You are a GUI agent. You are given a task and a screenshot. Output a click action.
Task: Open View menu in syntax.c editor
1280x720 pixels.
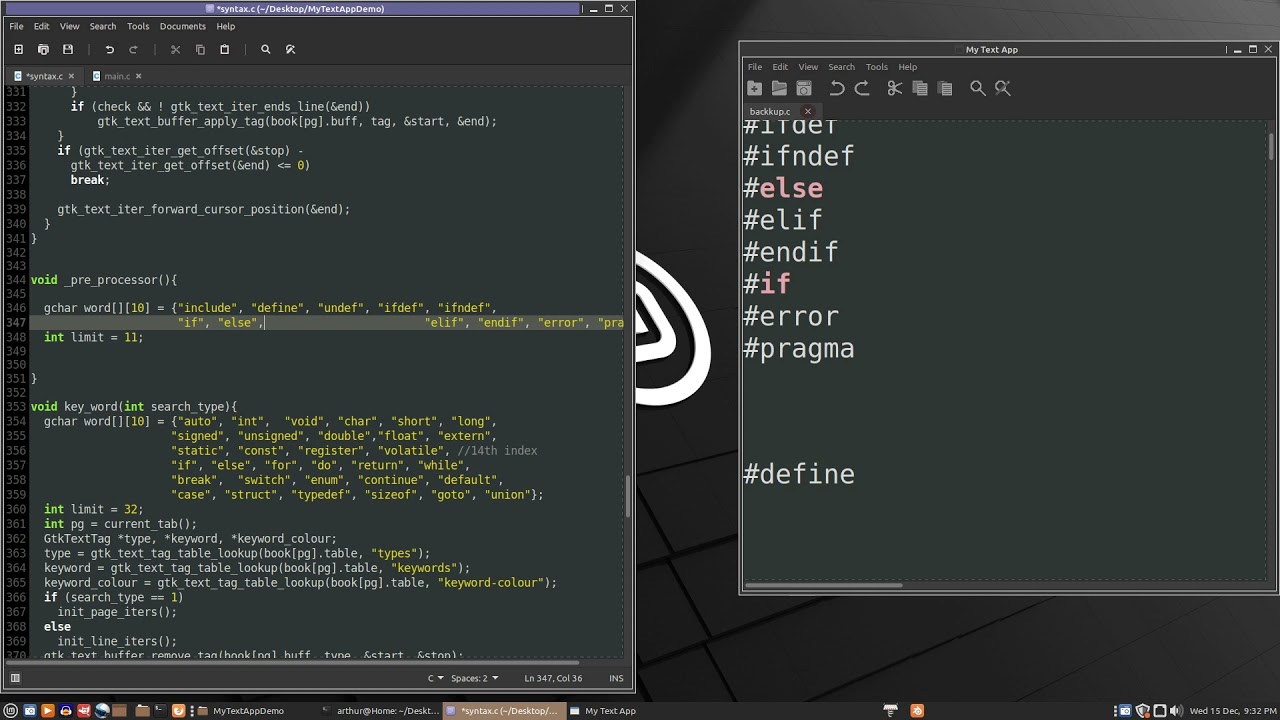[69, 26]
